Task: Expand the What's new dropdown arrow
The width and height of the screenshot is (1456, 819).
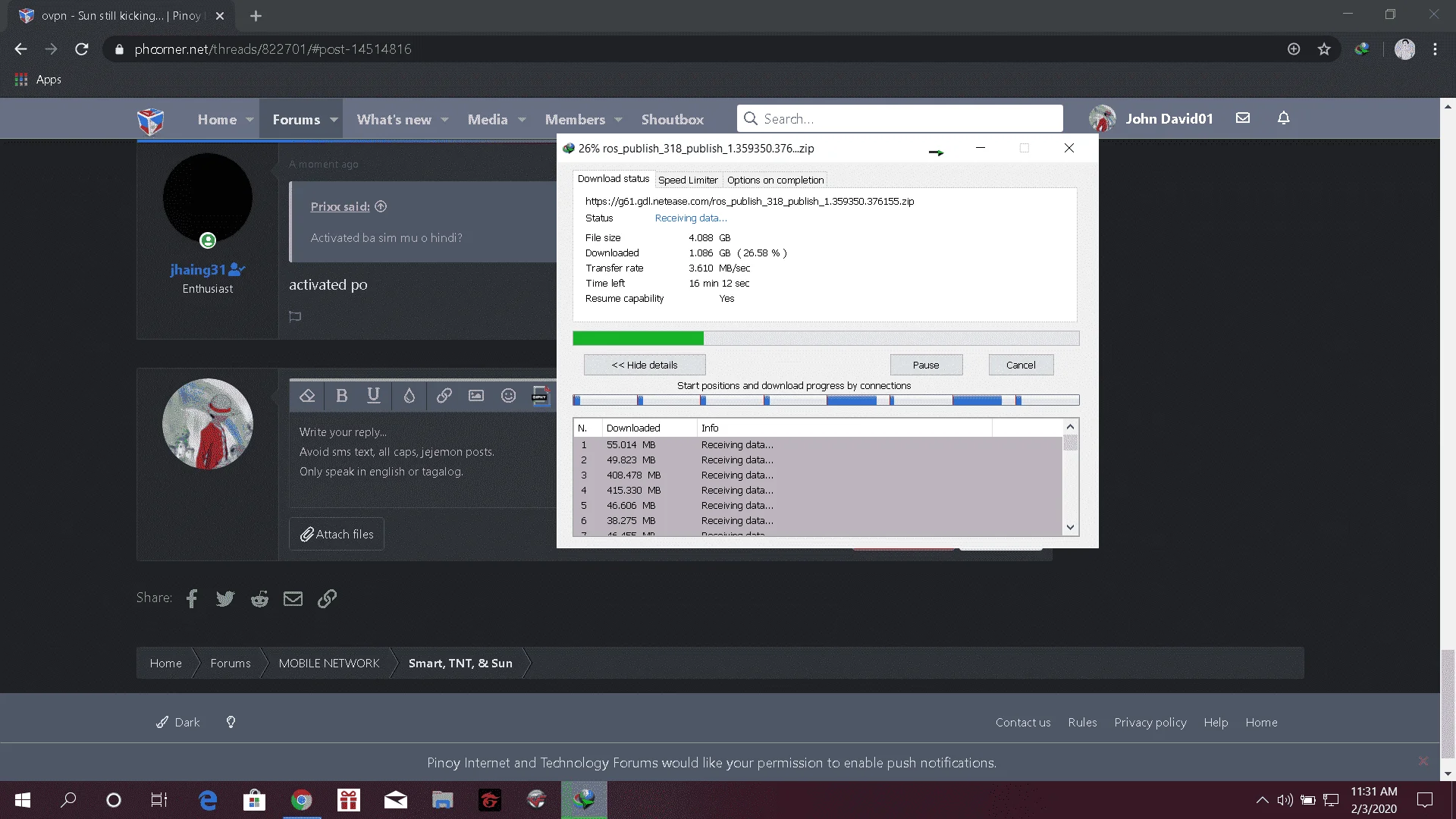Action: (445, 120)
